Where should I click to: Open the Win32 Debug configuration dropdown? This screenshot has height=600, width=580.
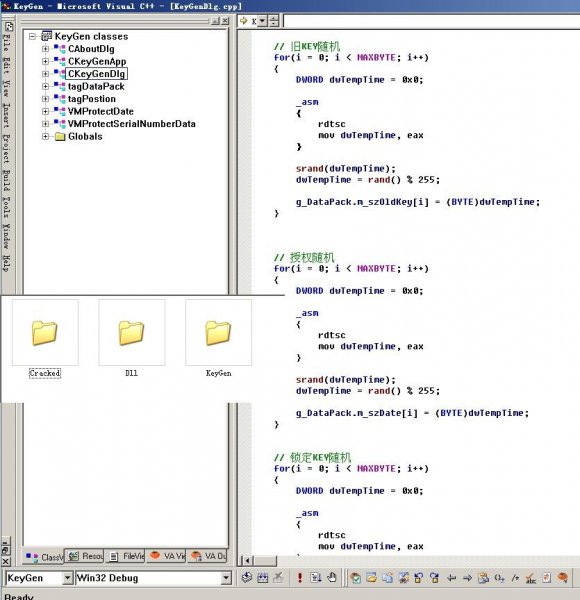(226, 578)
